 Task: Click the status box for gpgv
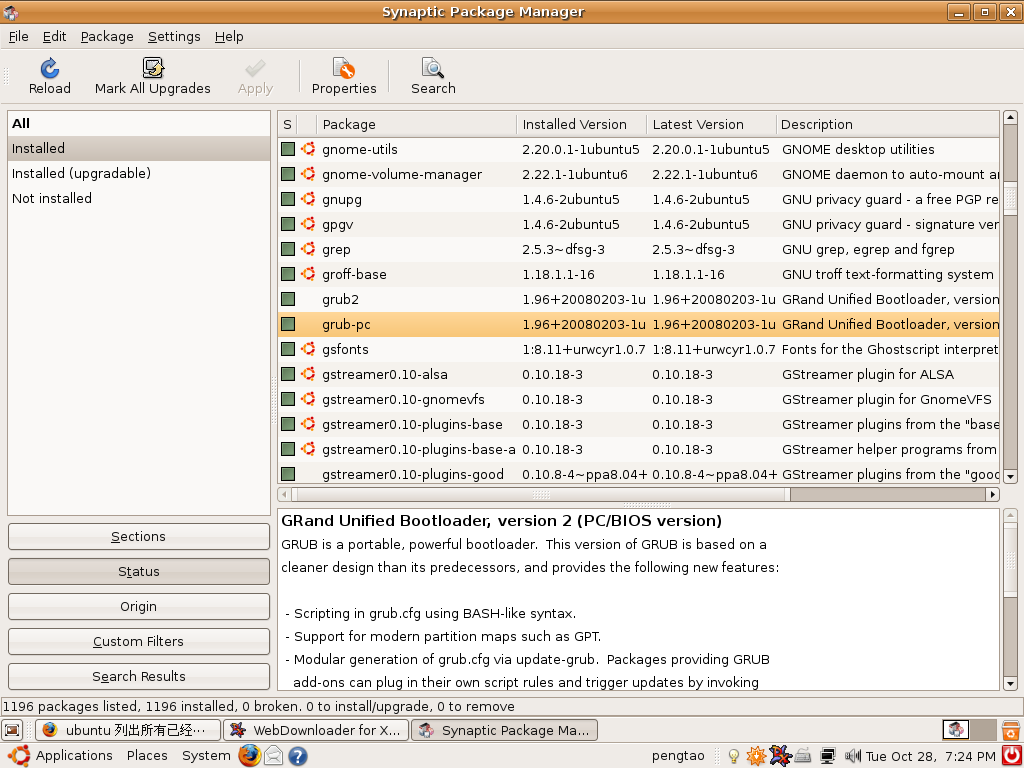click(288, 224)
